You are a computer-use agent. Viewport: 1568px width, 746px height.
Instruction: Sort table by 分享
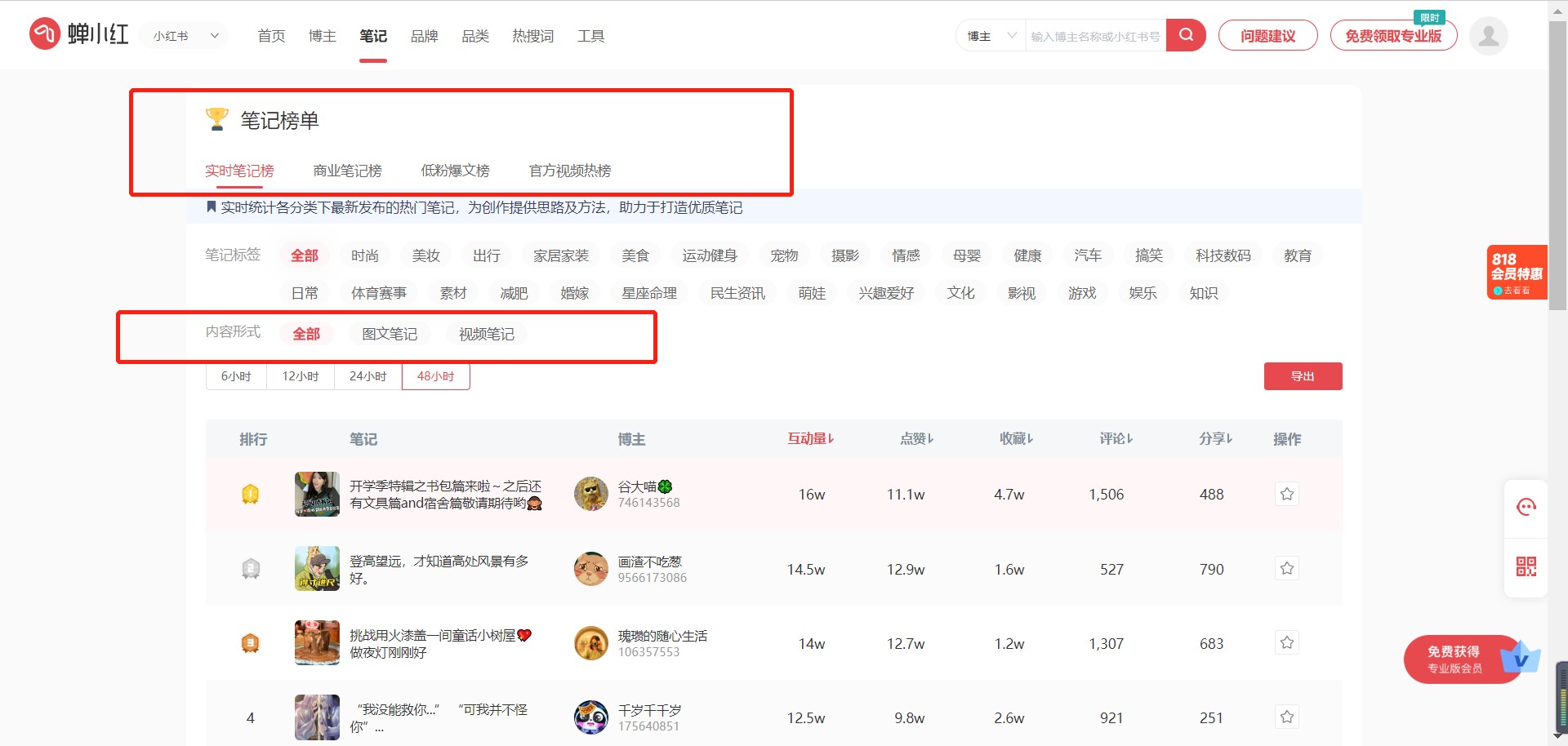(1215, 439)
